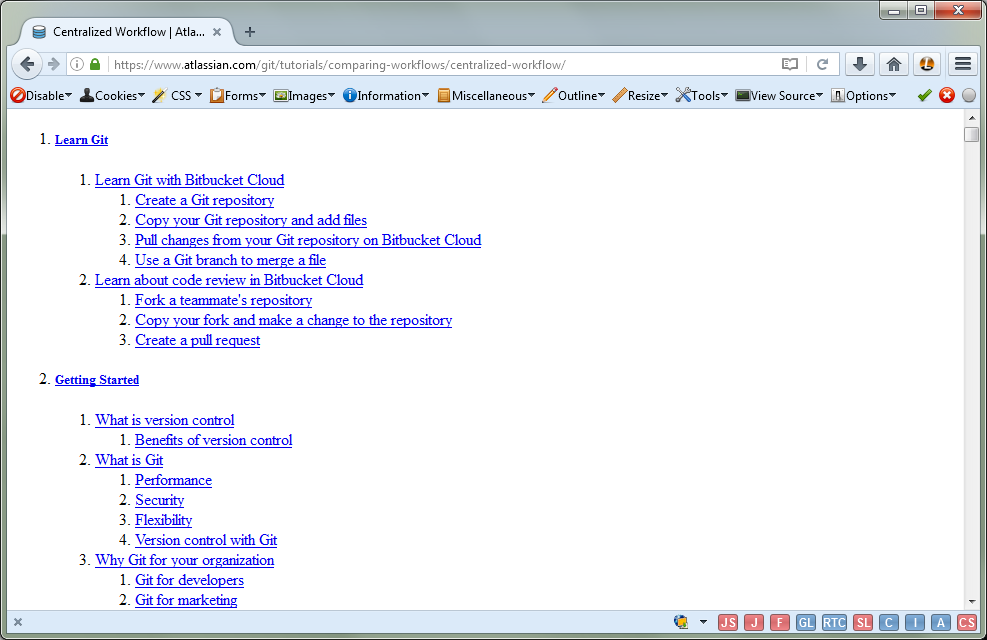Screen dimensions: 987x640
Task: Toggle the C button in status bar
Action: [x=889, y=622]
